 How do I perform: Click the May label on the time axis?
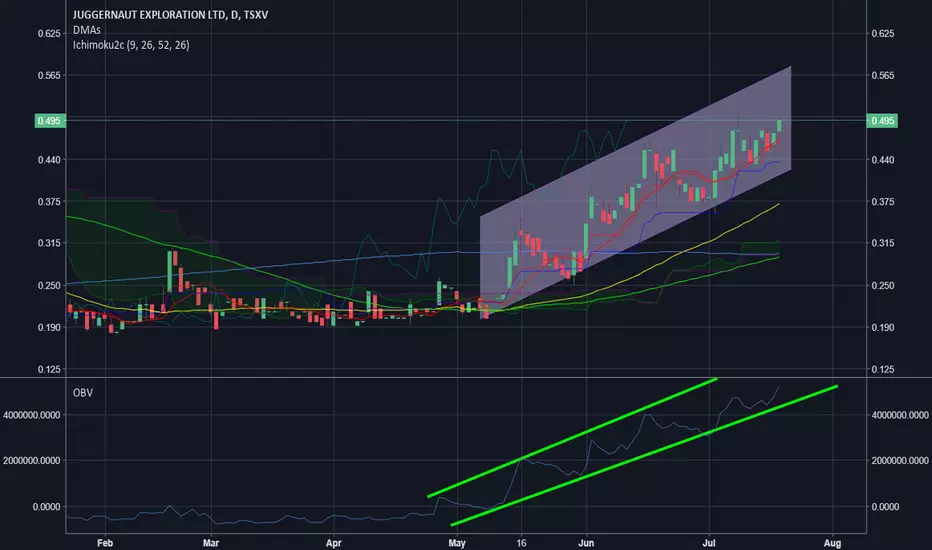click(x=456, y=543)
